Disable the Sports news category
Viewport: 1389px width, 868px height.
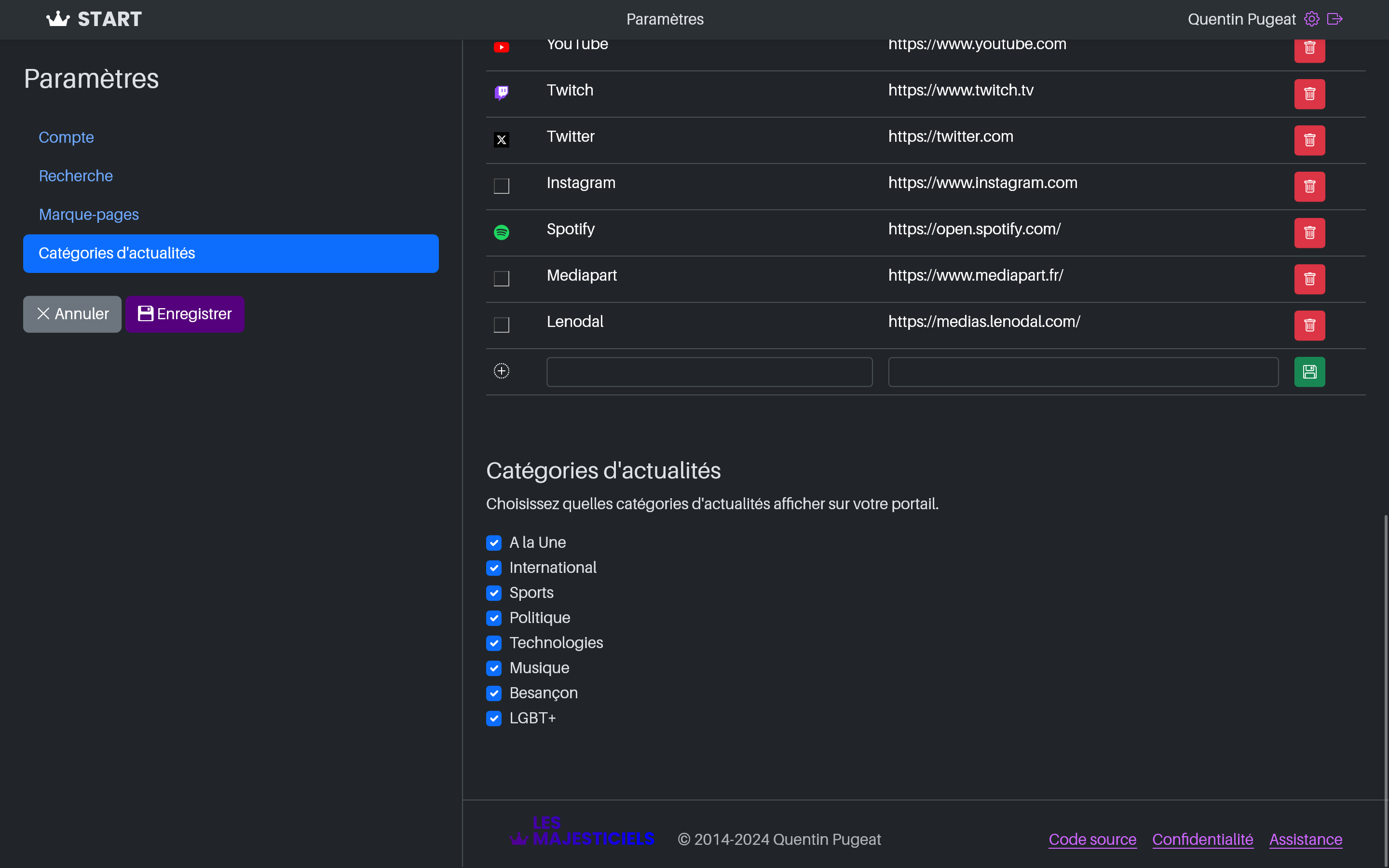(x=494, y=593)
